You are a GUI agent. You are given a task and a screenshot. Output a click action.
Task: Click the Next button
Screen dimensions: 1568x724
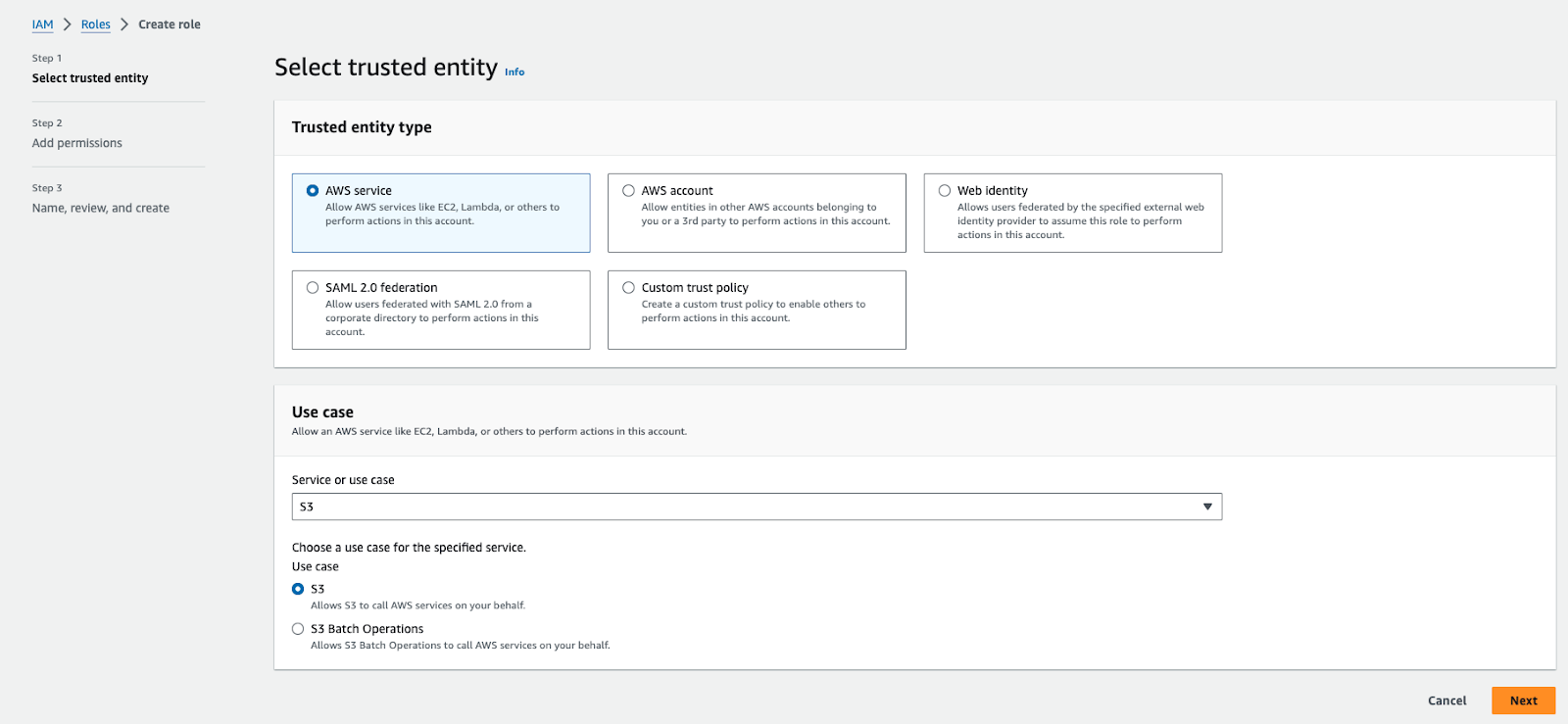(x=1523, y=700)
